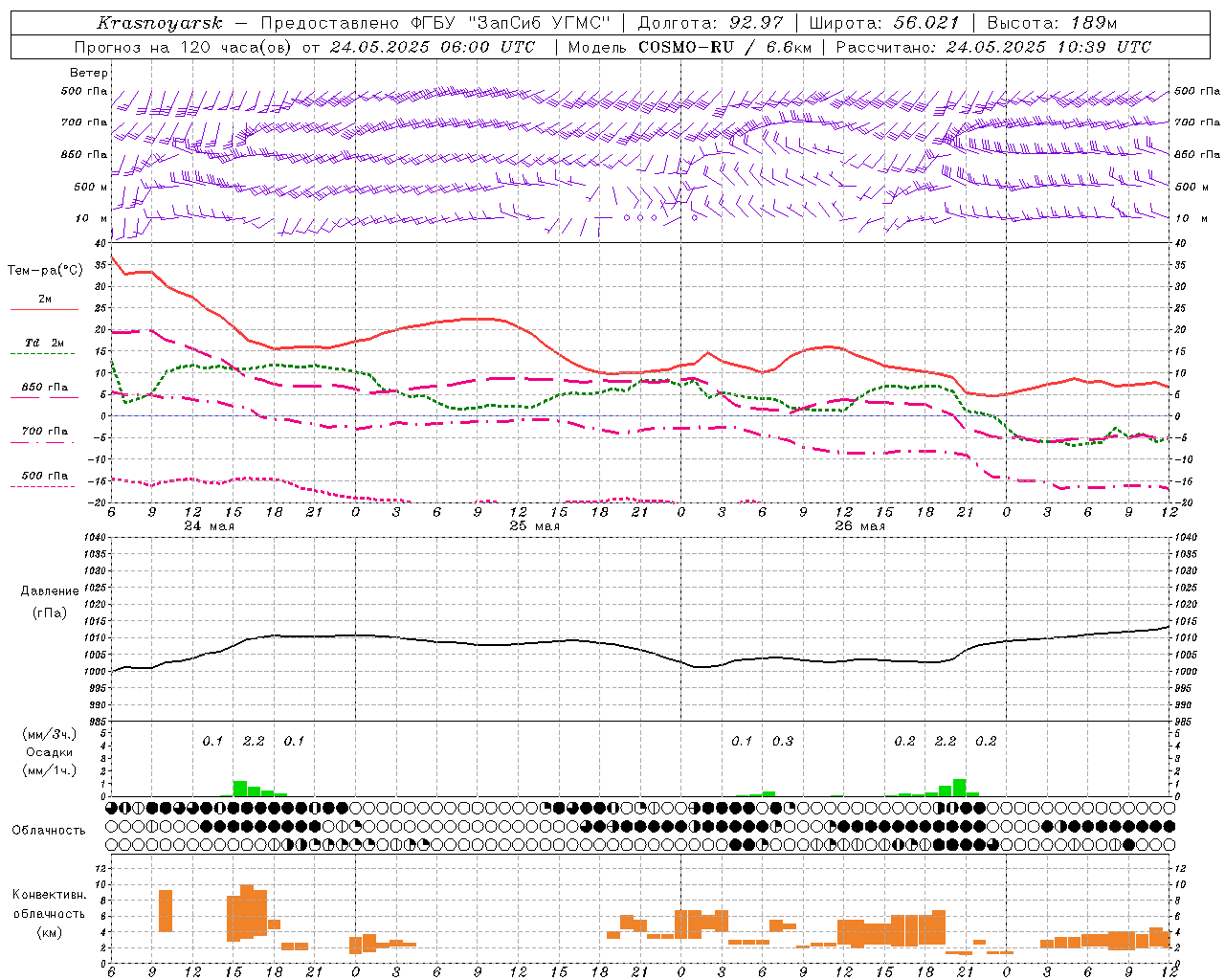Image resolution: width=1225 pixels, height=980 pixels.
Task: Click the provider text ФГБУ "ЗапСиб УГМС"
Action: 511,23
